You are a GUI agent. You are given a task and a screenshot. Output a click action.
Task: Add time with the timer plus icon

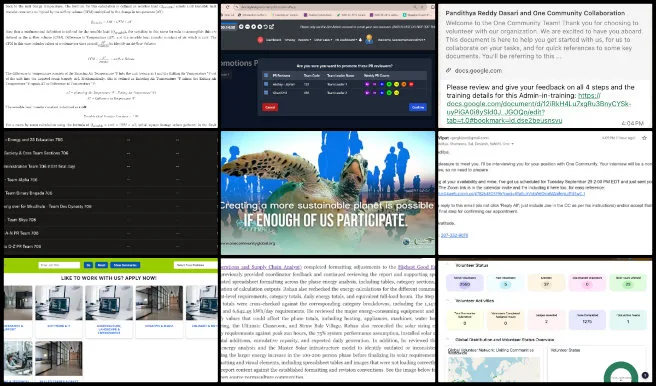click(x=241, y=27)
